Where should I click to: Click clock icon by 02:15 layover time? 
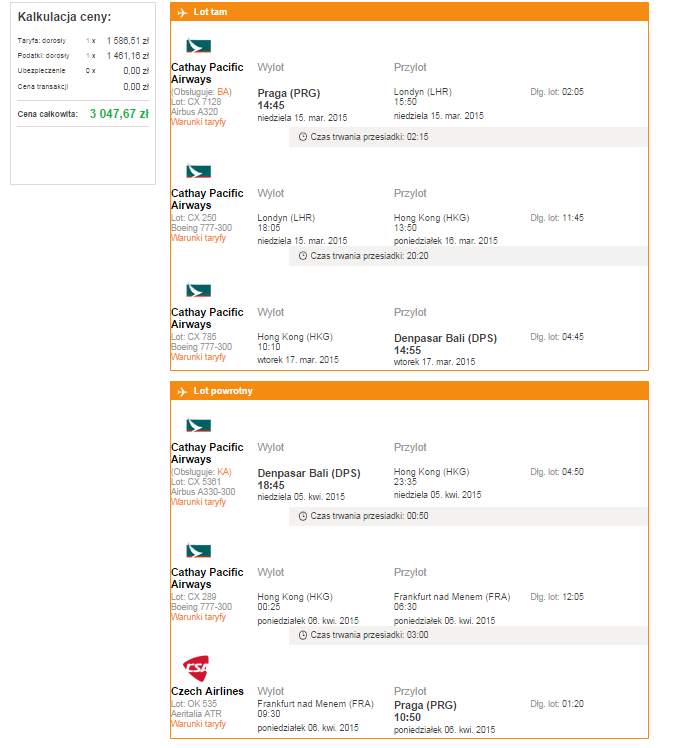(x=302, y=137)
